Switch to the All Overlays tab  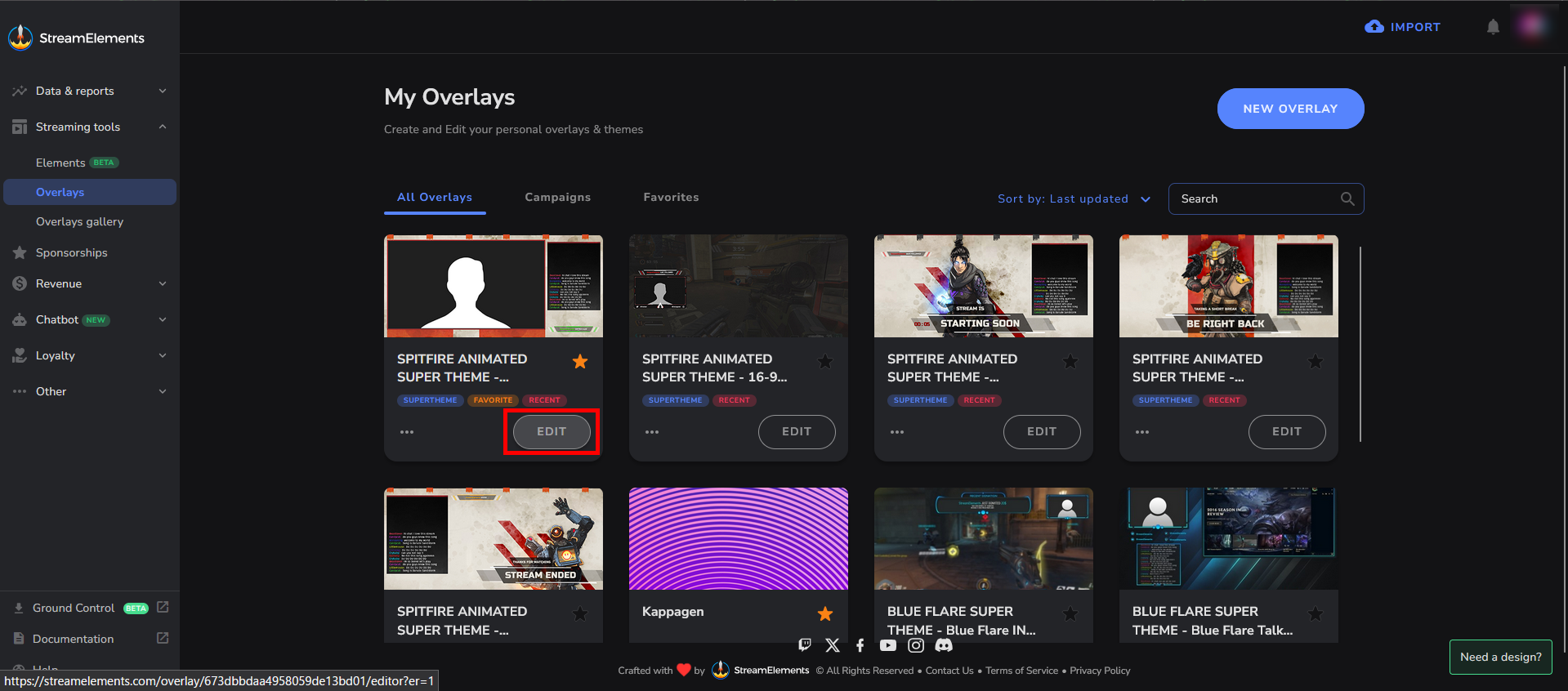coord(435,198)
